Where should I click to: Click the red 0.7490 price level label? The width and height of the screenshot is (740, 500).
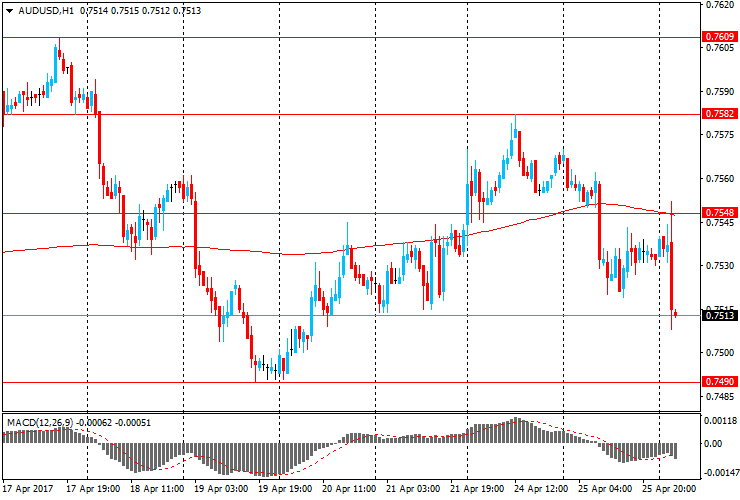720,381
